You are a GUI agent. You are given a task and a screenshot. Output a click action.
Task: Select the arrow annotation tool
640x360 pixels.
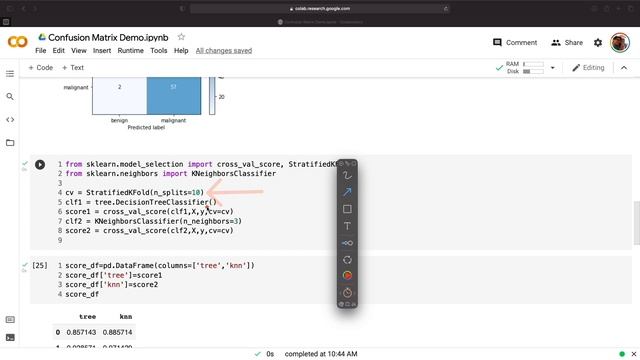[347, 192]
